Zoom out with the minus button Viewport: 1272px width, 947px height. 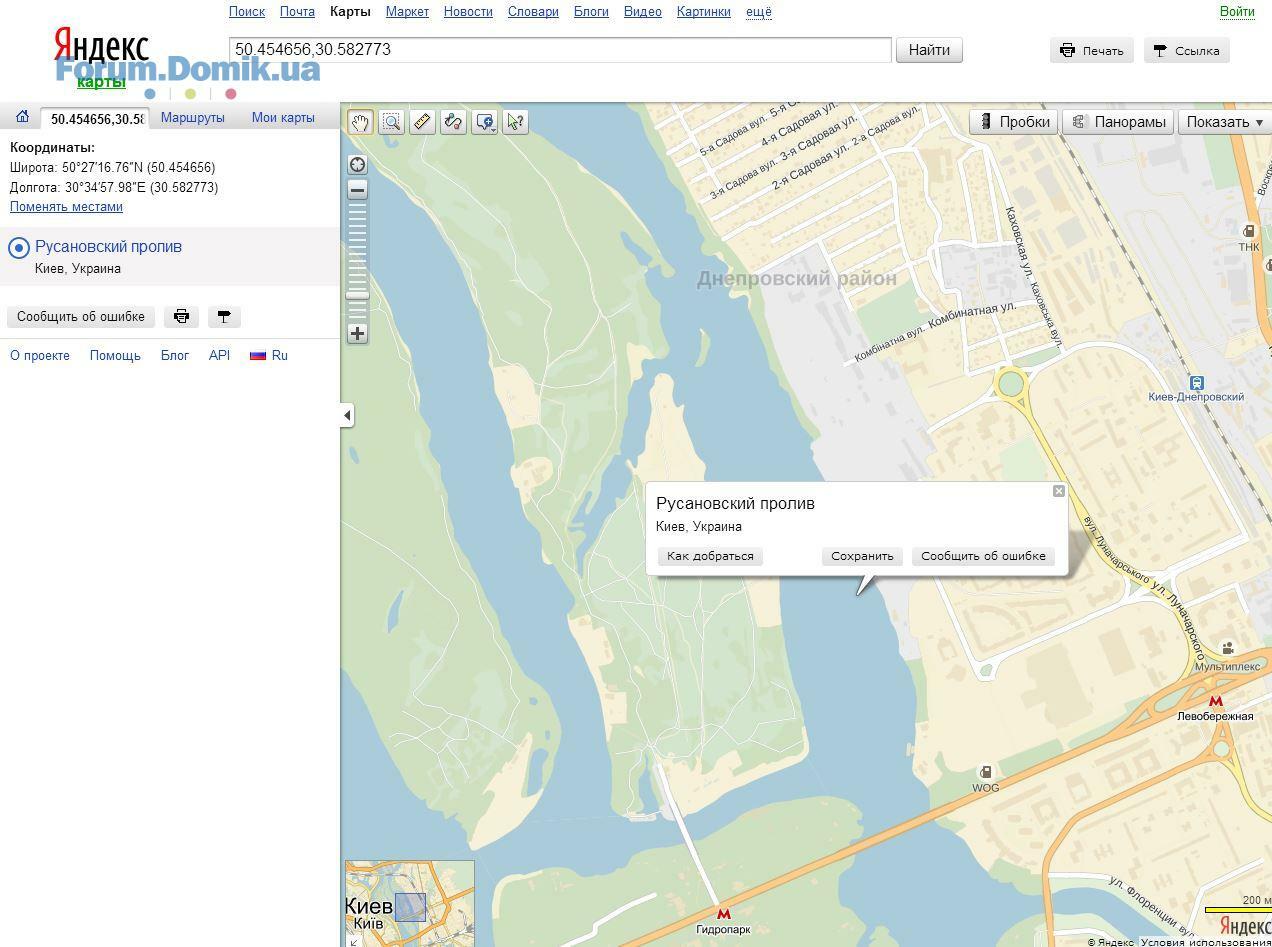(357, 189)
